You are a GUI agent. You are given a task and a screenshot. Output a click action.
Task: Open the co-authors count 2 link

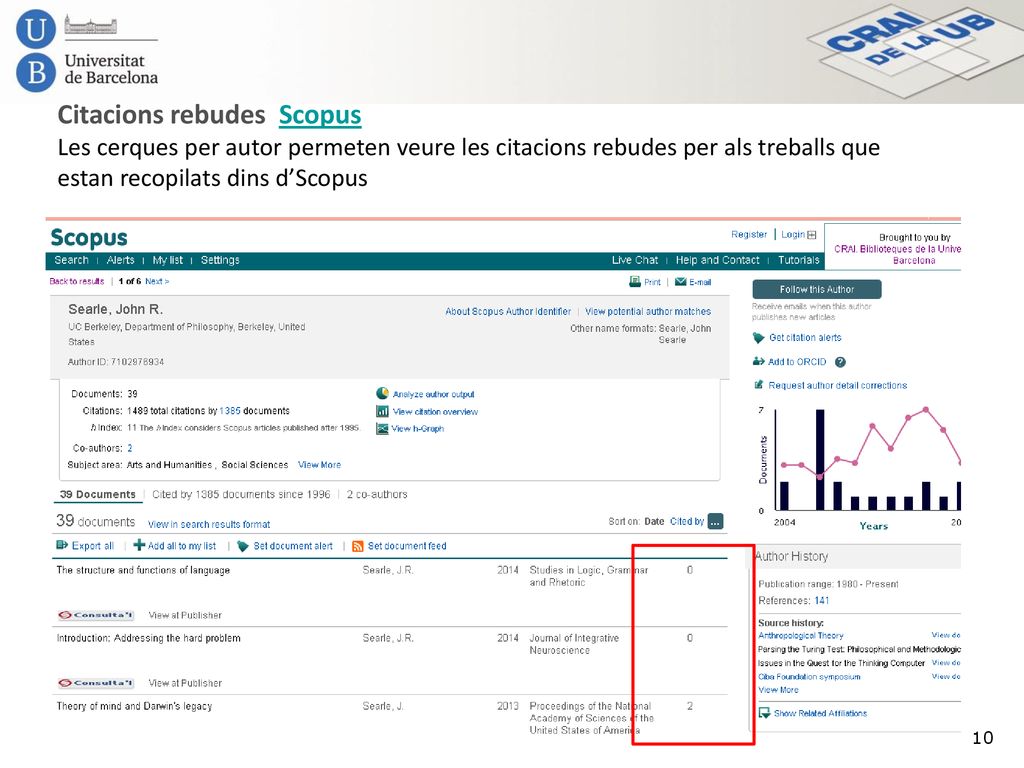click(130, 448)
